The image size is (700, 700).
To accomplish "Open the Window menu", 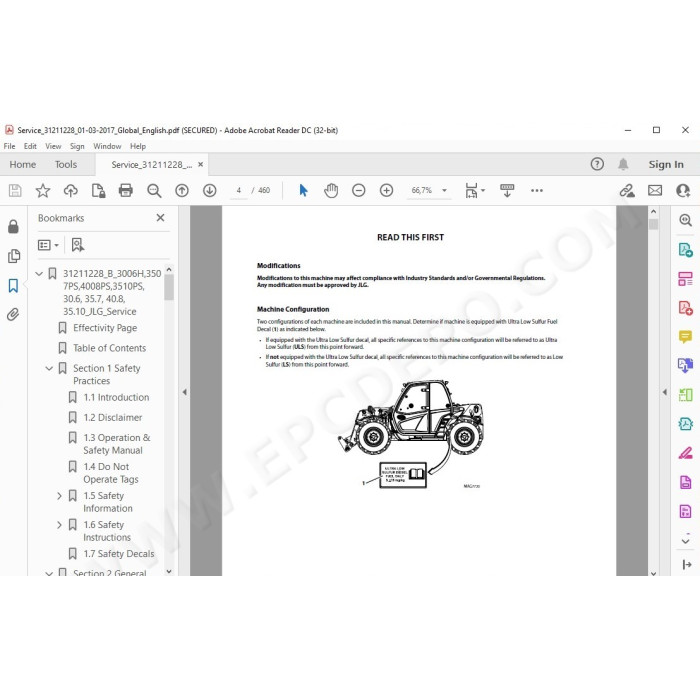I will pos(107,146).
